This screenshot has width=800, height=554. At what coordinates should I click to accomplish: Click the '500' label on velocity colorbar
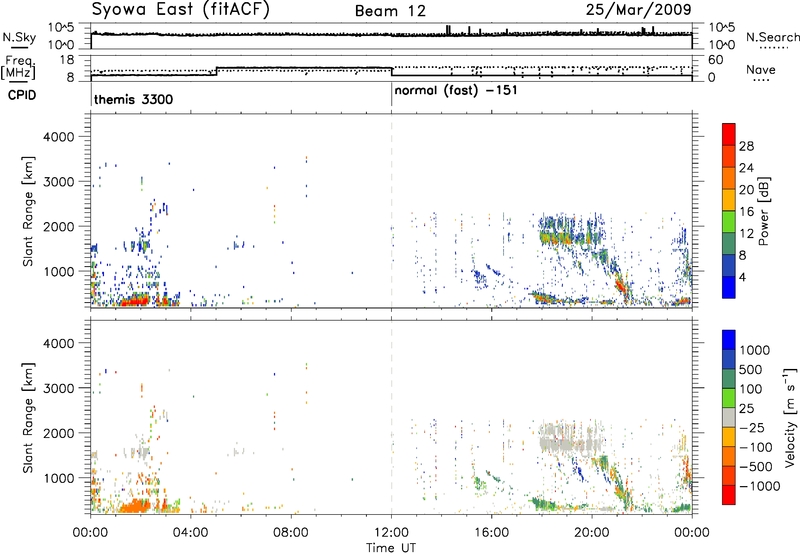pyautogui.click(x=751, y=369)
